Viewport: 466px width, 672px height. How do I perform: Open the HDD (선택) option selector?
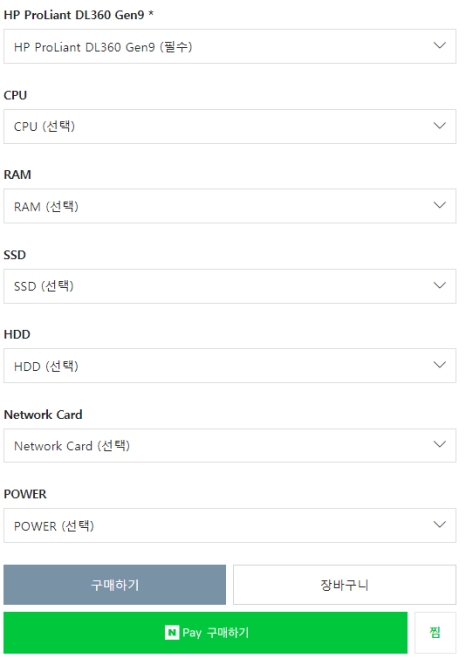point(230,366)
